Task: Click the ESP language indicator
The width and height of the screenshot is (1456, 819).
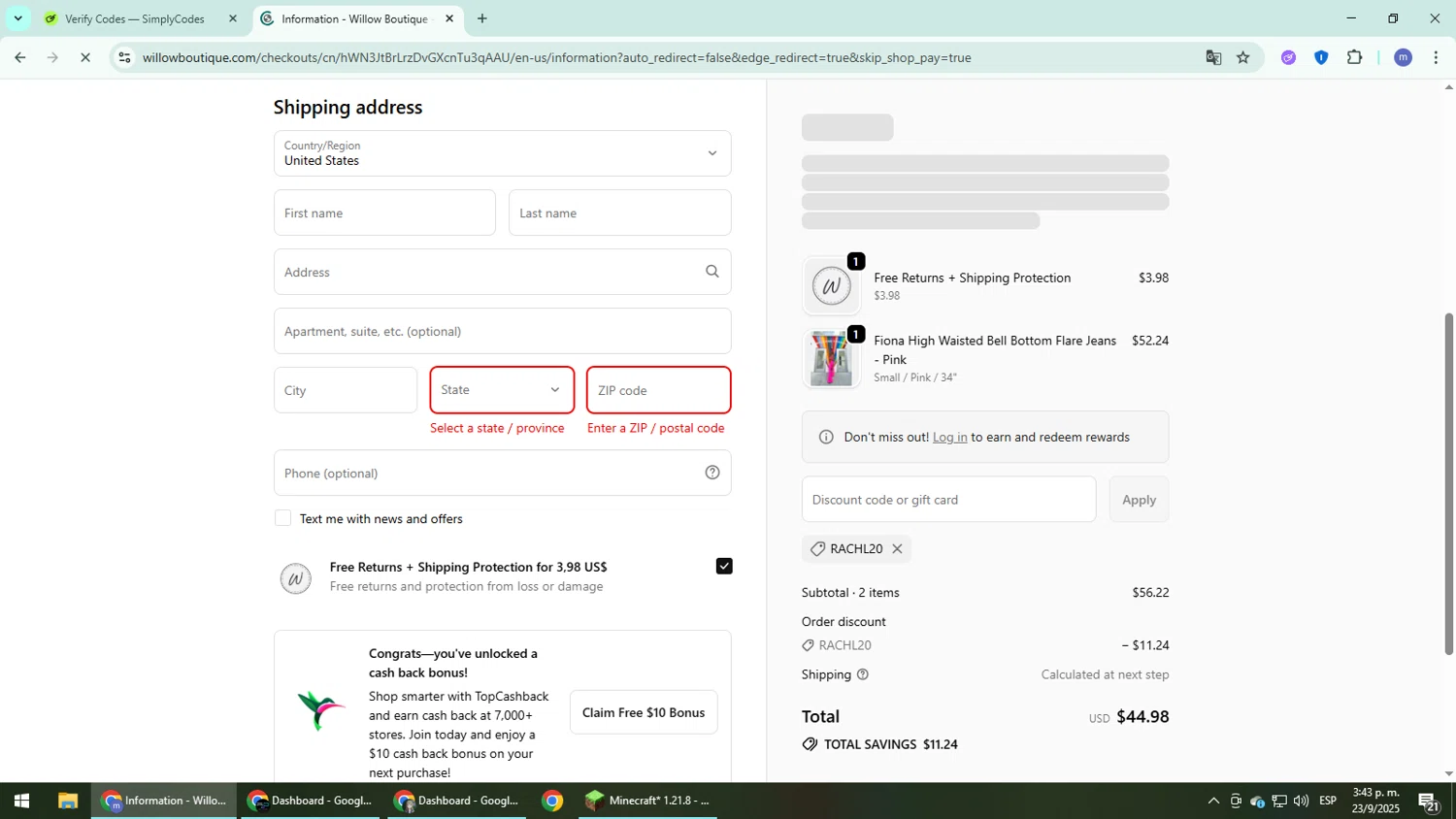Action: coord(1328,801)
